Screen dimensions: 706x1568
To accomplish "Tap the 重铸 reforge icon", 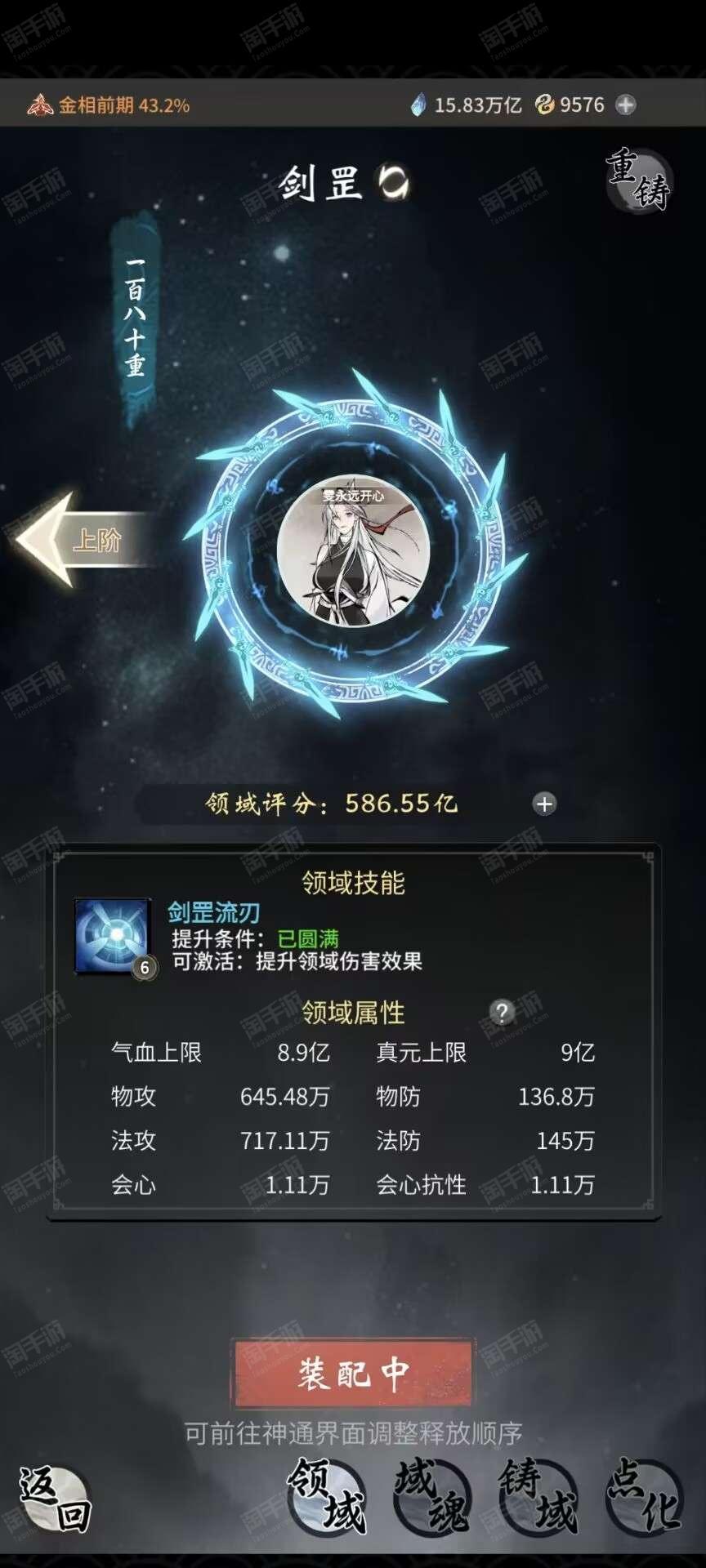I will 638,180.
